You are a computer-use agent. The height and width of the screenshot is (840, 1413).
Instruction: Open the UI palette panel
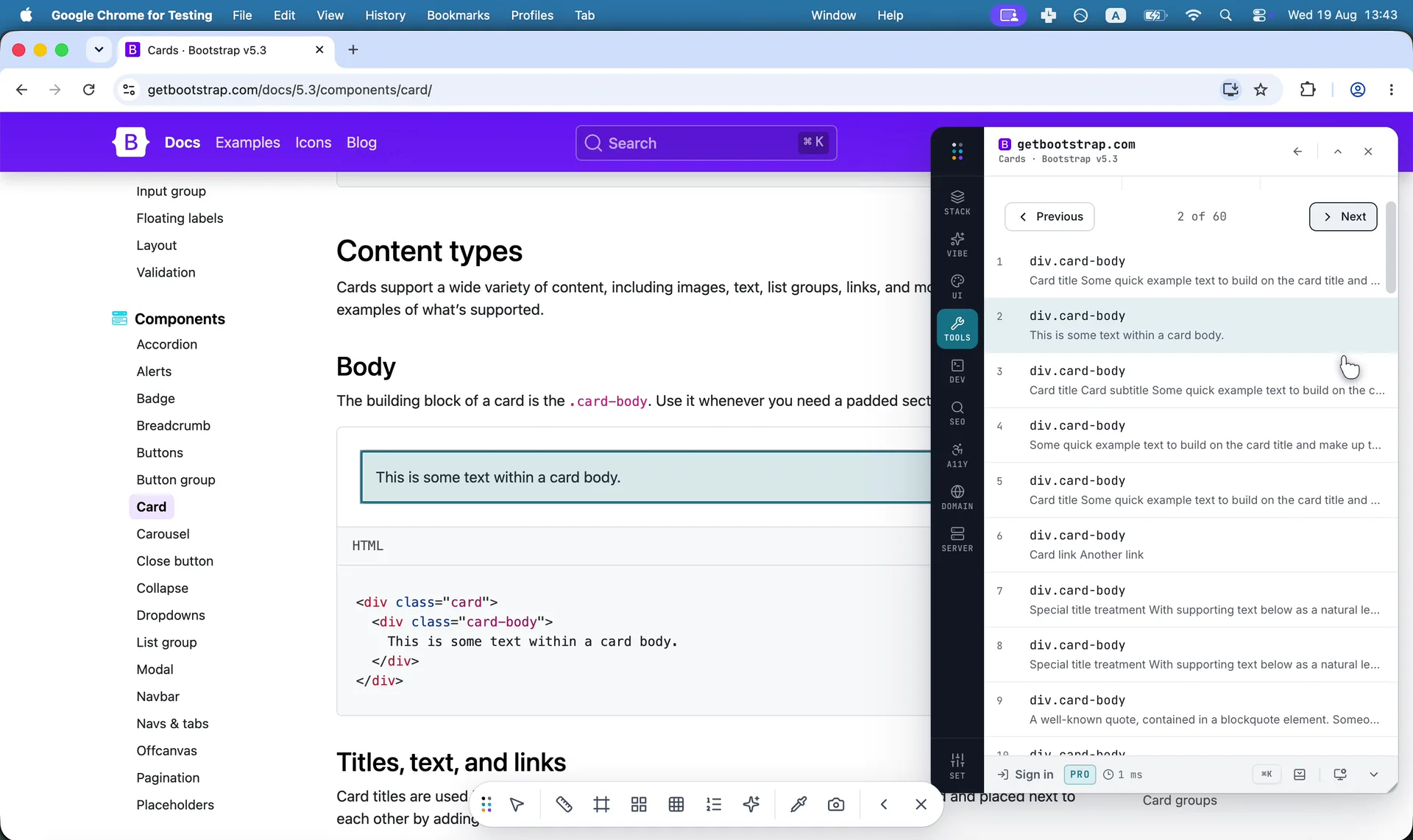[x=957, y=286]
